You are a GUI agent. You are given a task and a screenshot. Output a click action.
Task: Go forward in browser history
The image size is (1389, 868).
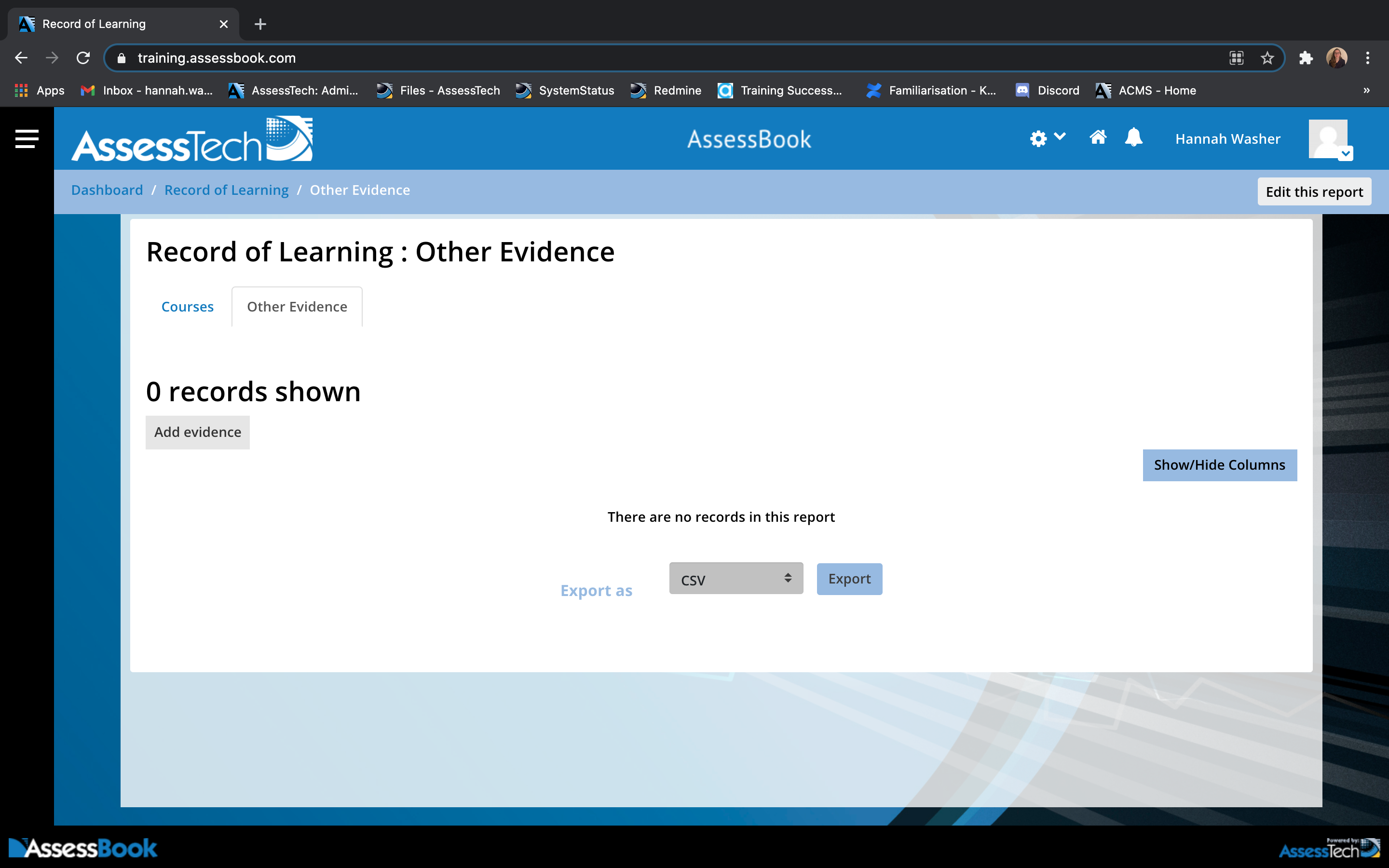click(x=52, y=58)
